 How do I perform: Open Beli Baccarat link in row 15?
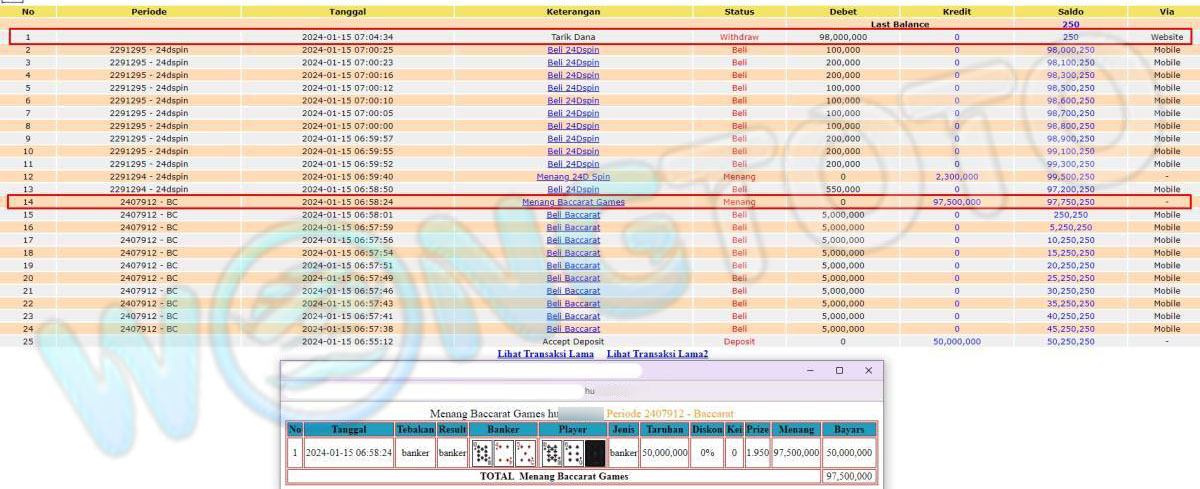(573, 214)
